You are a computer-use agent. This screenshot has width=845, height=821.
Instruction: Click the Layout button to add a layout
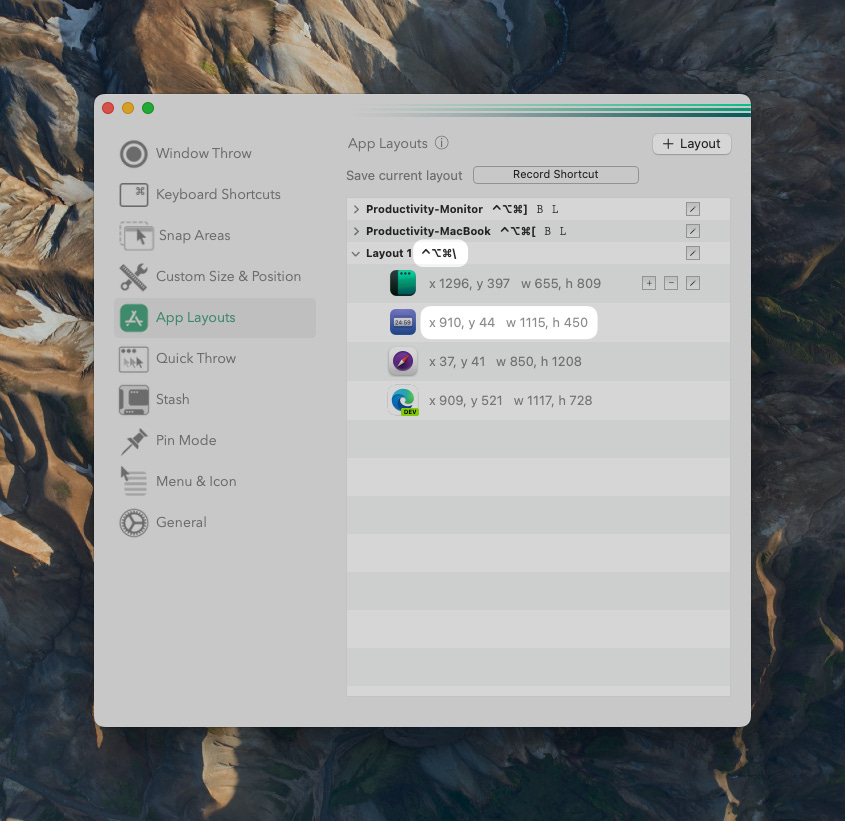click(x=691, y=143)
